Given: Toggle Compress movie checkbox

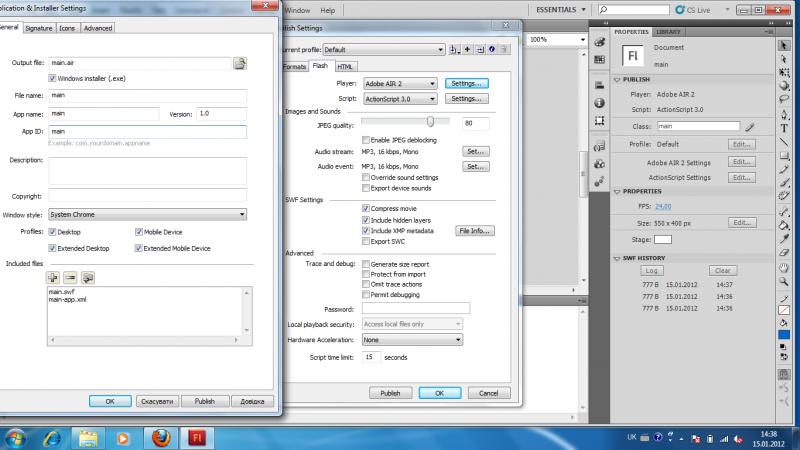Looking at the screenshot, I should [366, 209].
